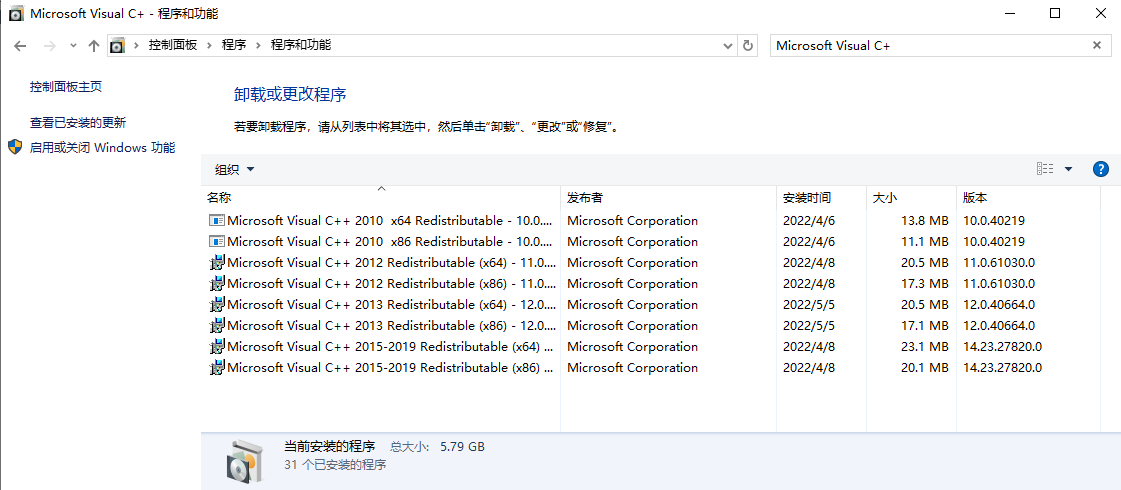
Task: Open the more view options dropdown arrow
Action: click(1068, 169)
